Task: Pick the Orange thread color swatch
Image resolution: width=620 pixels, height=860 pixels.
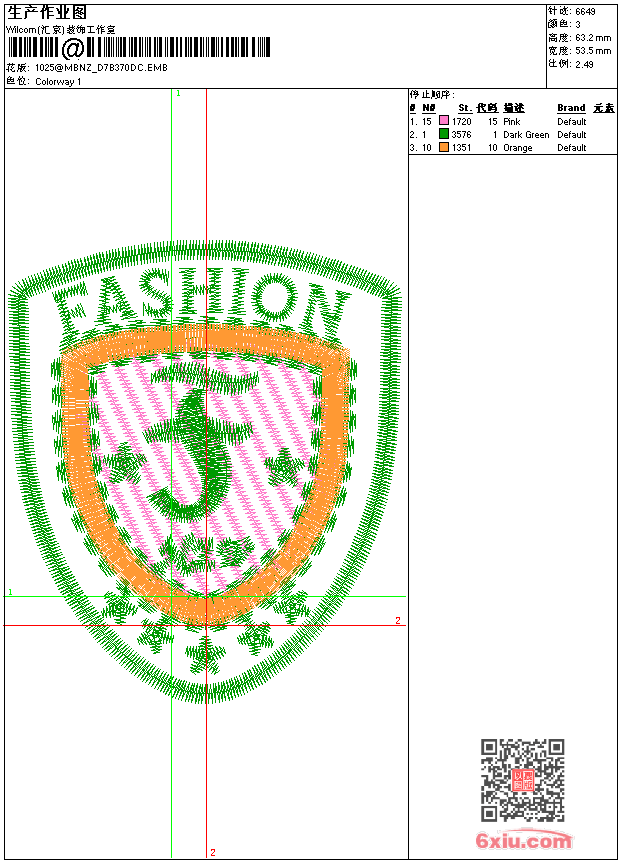Action: [x=444, y=147]
